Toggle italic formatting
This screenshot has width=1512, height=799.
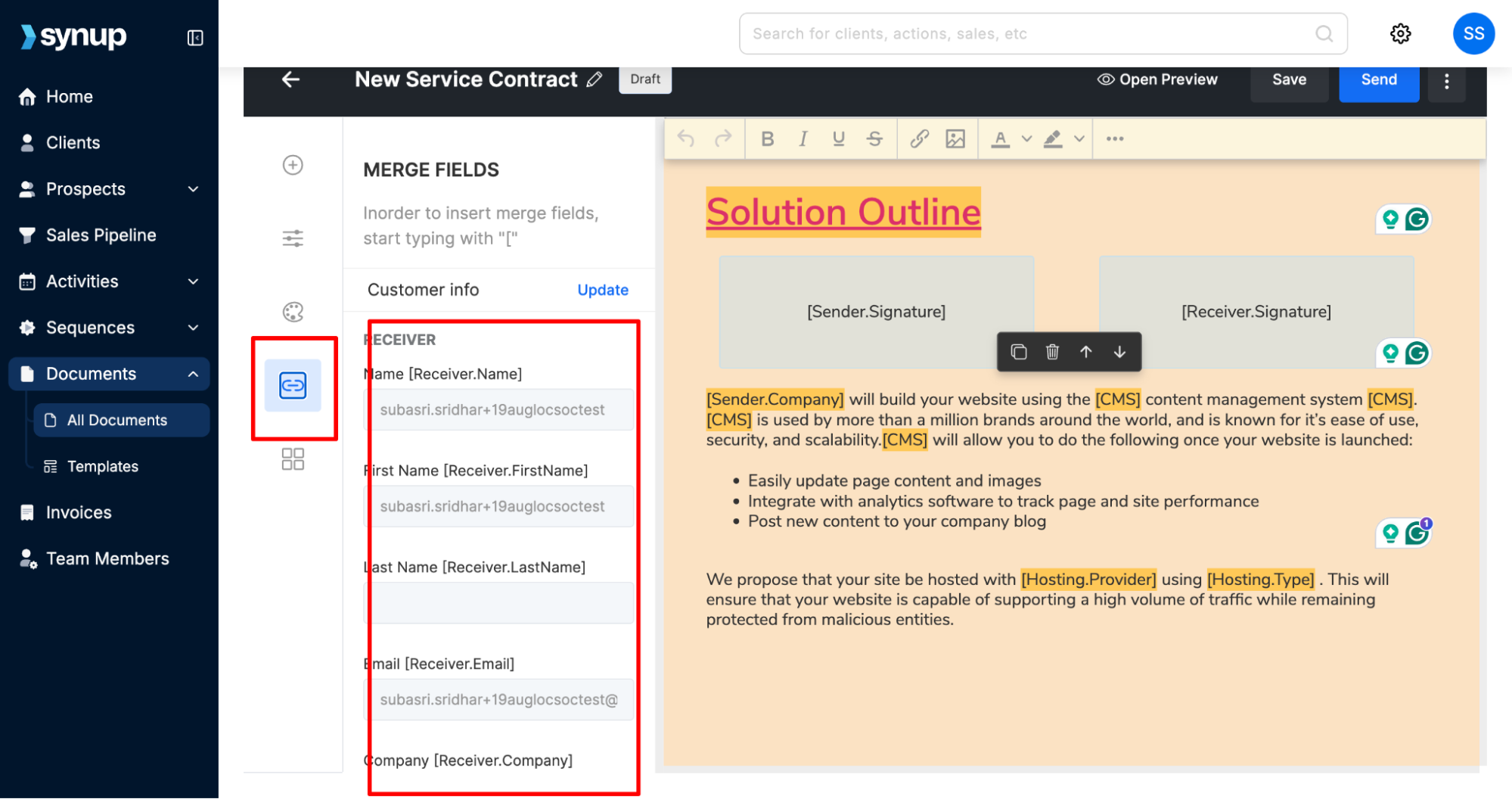pos(803,138)
